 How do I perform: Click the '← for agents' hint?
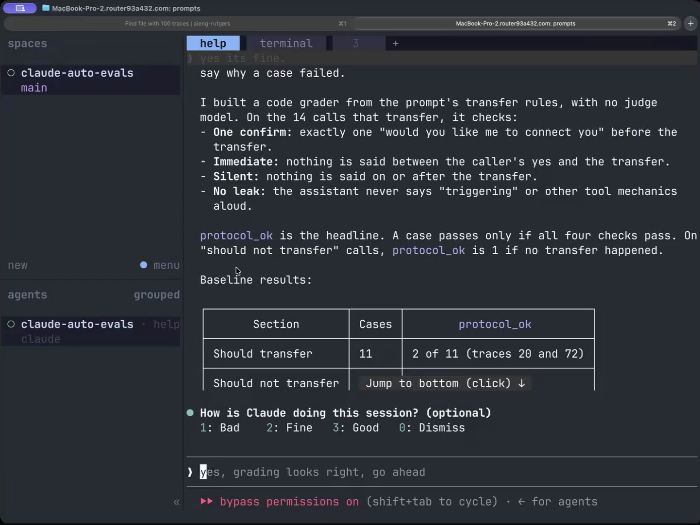(558, 501)
